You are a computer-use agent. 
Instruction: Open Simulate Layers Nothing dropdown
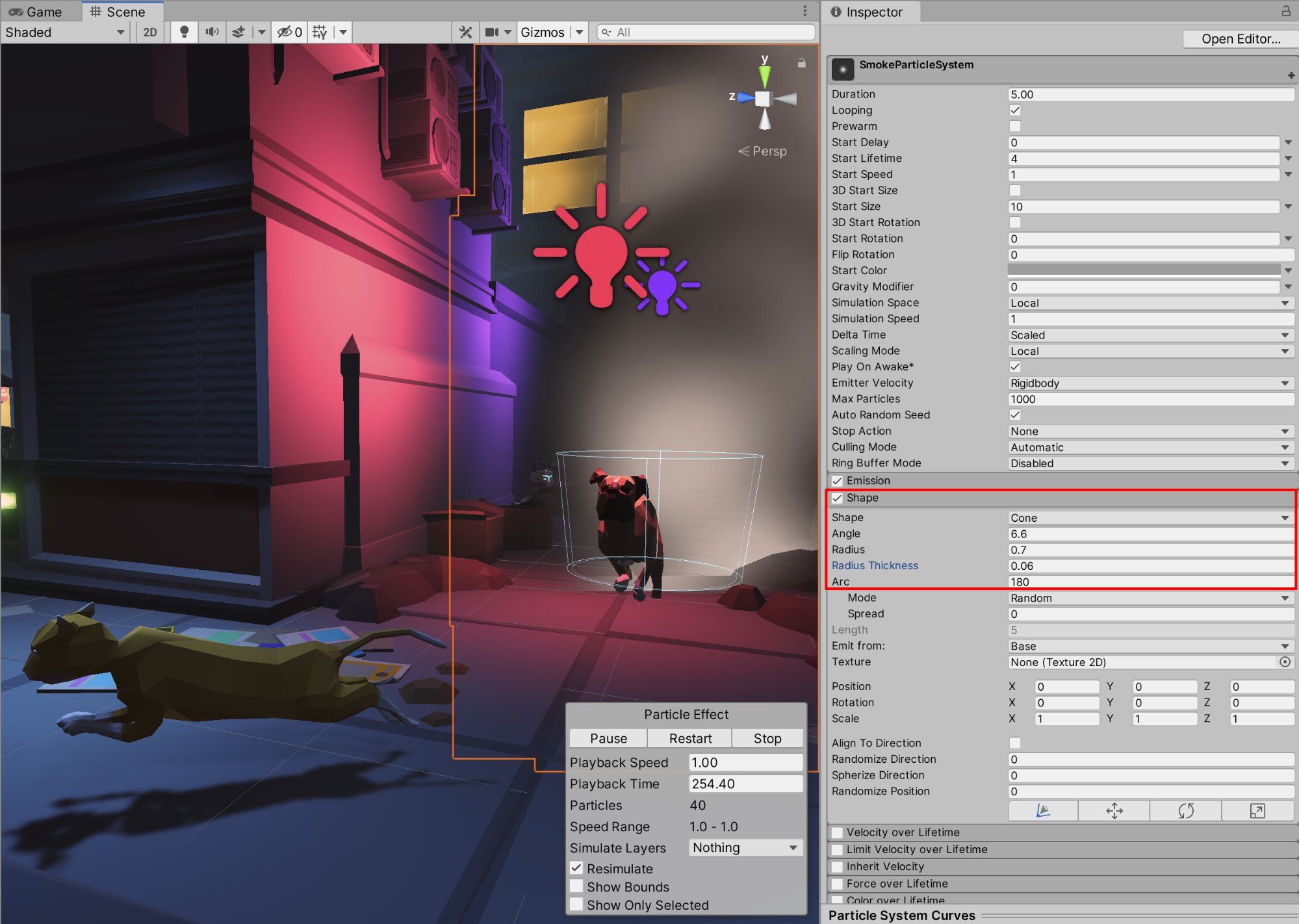tap(745, 847)
